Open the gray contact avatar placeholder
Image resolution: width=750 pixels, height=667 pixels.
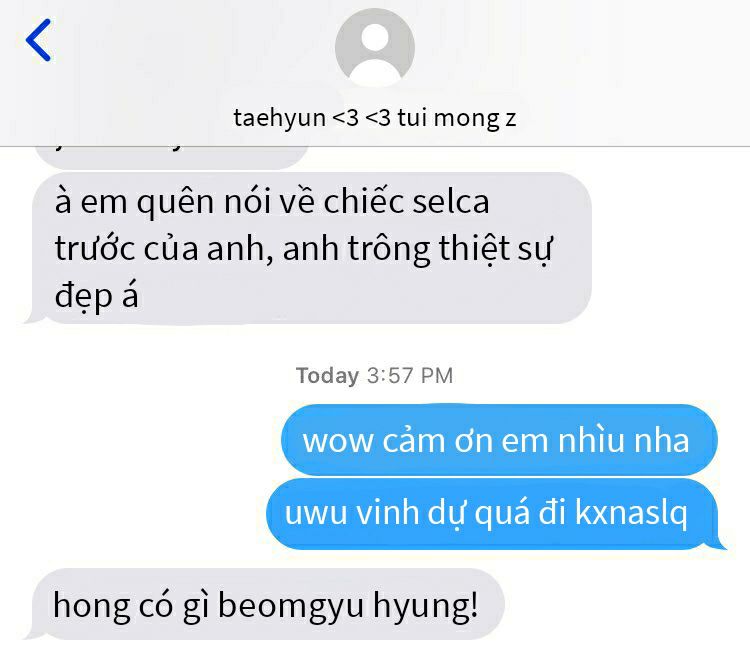pos(375,48)
